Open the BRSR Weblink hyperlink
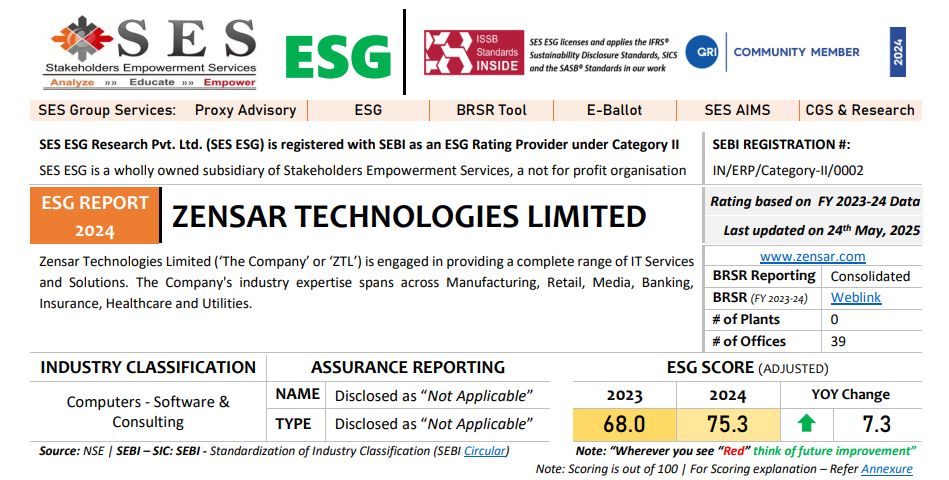Image resolution: width=949 pixels, height=480 pixels. click(x=856, y=297)
